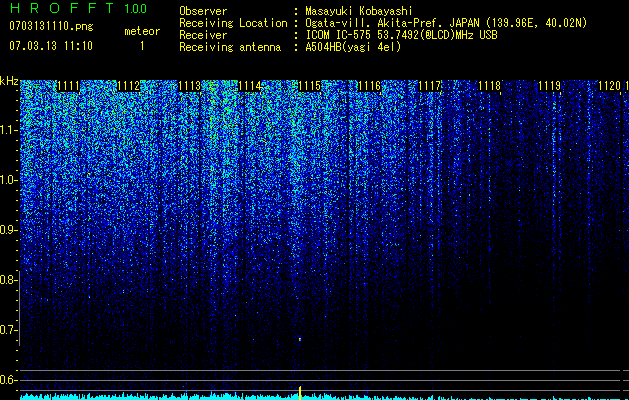Click the 0.6 kHz frequency tick label
The image size is (629, 400).
pos(8,380)
